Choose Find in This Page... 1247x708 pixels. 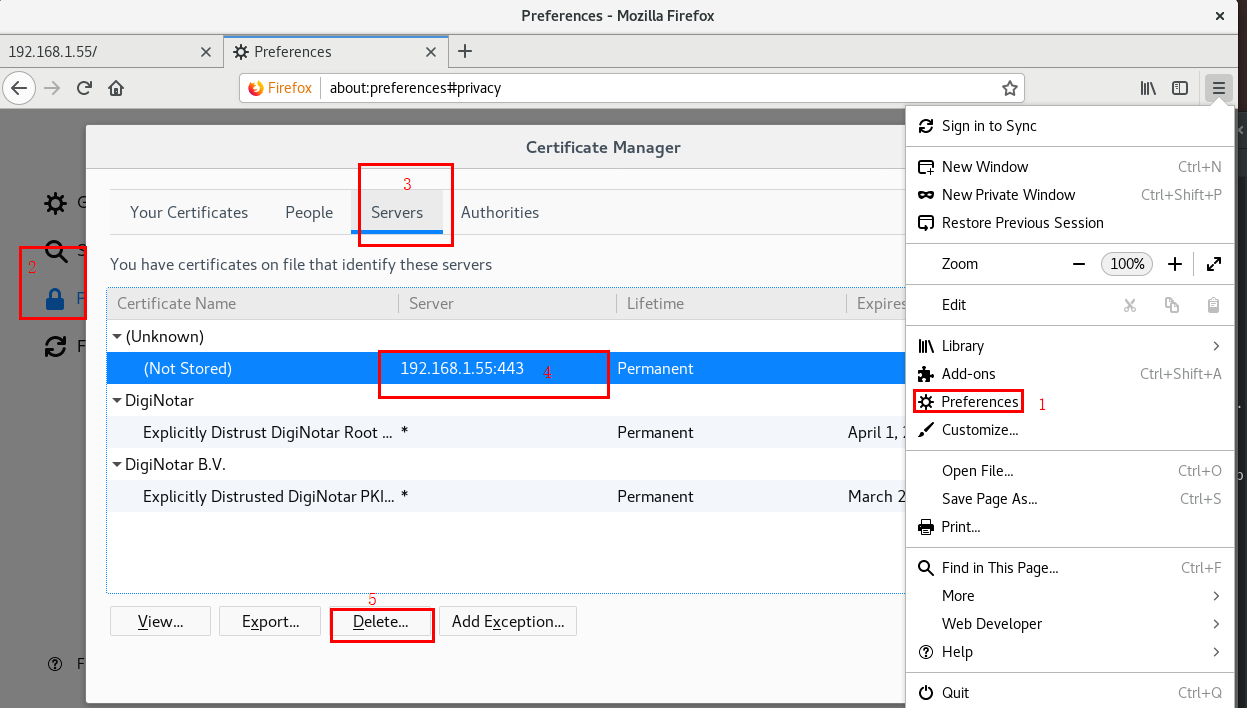pyautogui.click(x=1069, y=568)
